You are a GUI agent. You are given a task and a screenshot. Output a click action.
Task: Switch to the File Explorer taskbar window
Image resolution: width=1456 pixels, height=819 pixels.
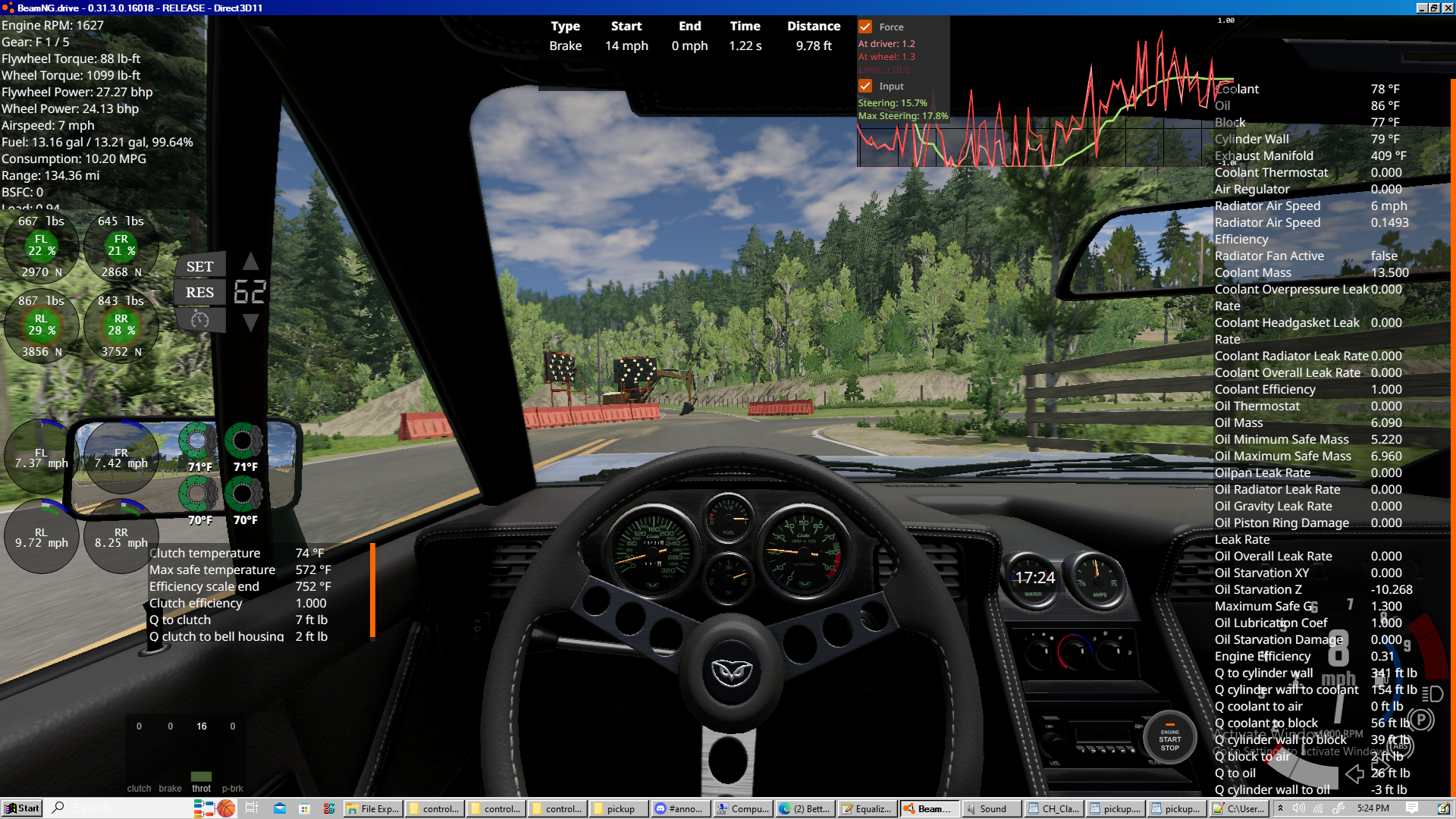[x=372, y=808]
